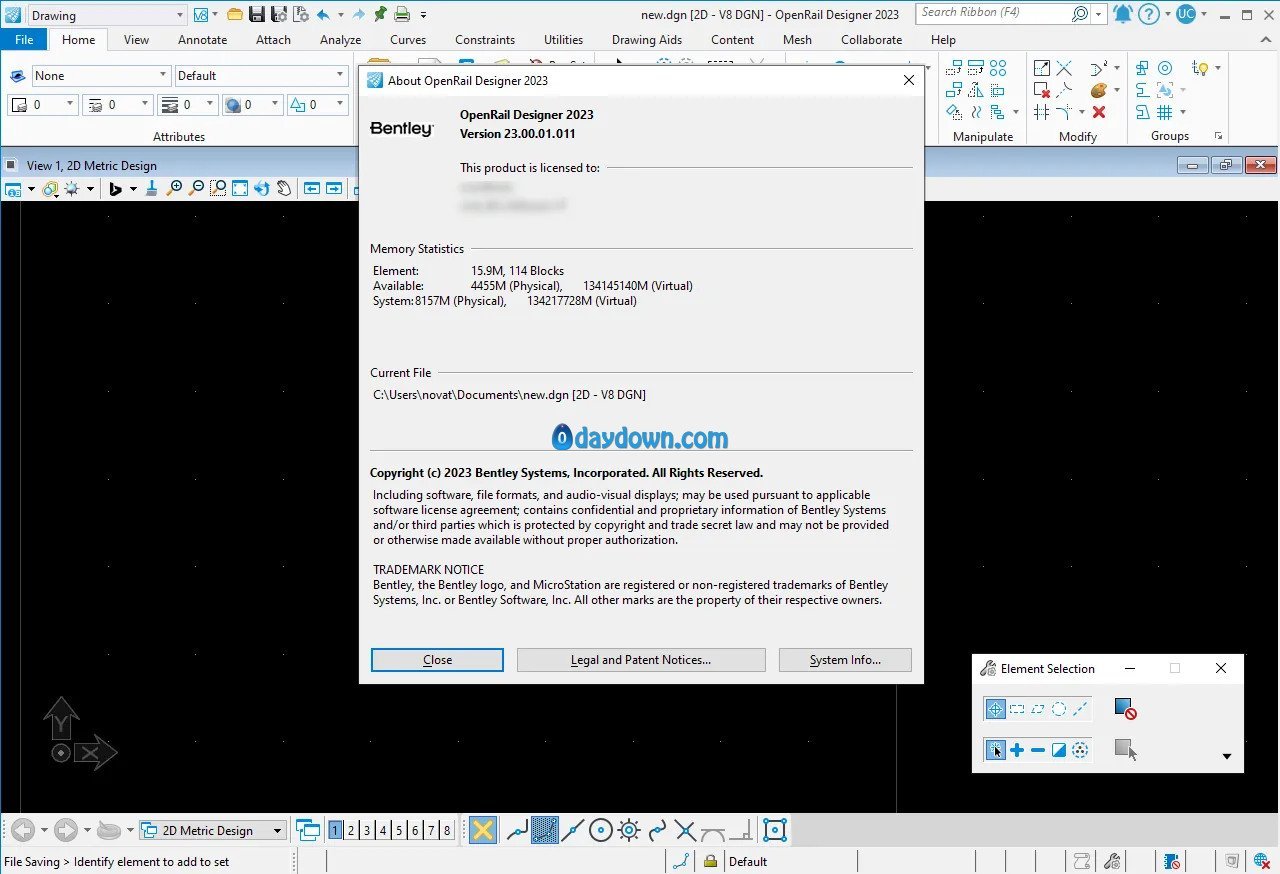Click the Zoom Out magnifier in view toolbar
1280x874 pixels.
tap(196, 187)
